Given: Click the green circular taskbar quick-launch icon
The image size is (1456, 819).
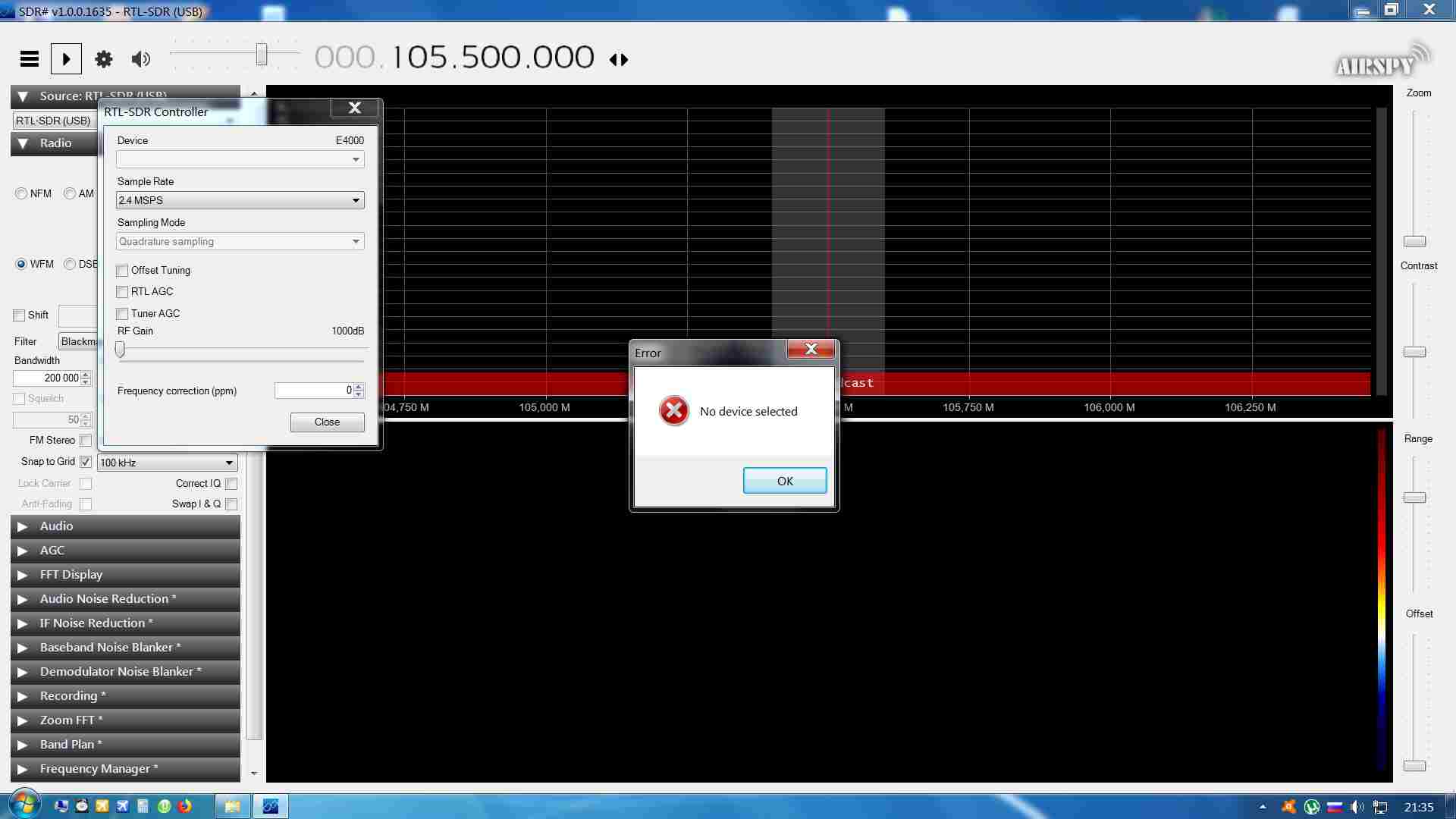Looking at the screenshot, I should 164,806.
